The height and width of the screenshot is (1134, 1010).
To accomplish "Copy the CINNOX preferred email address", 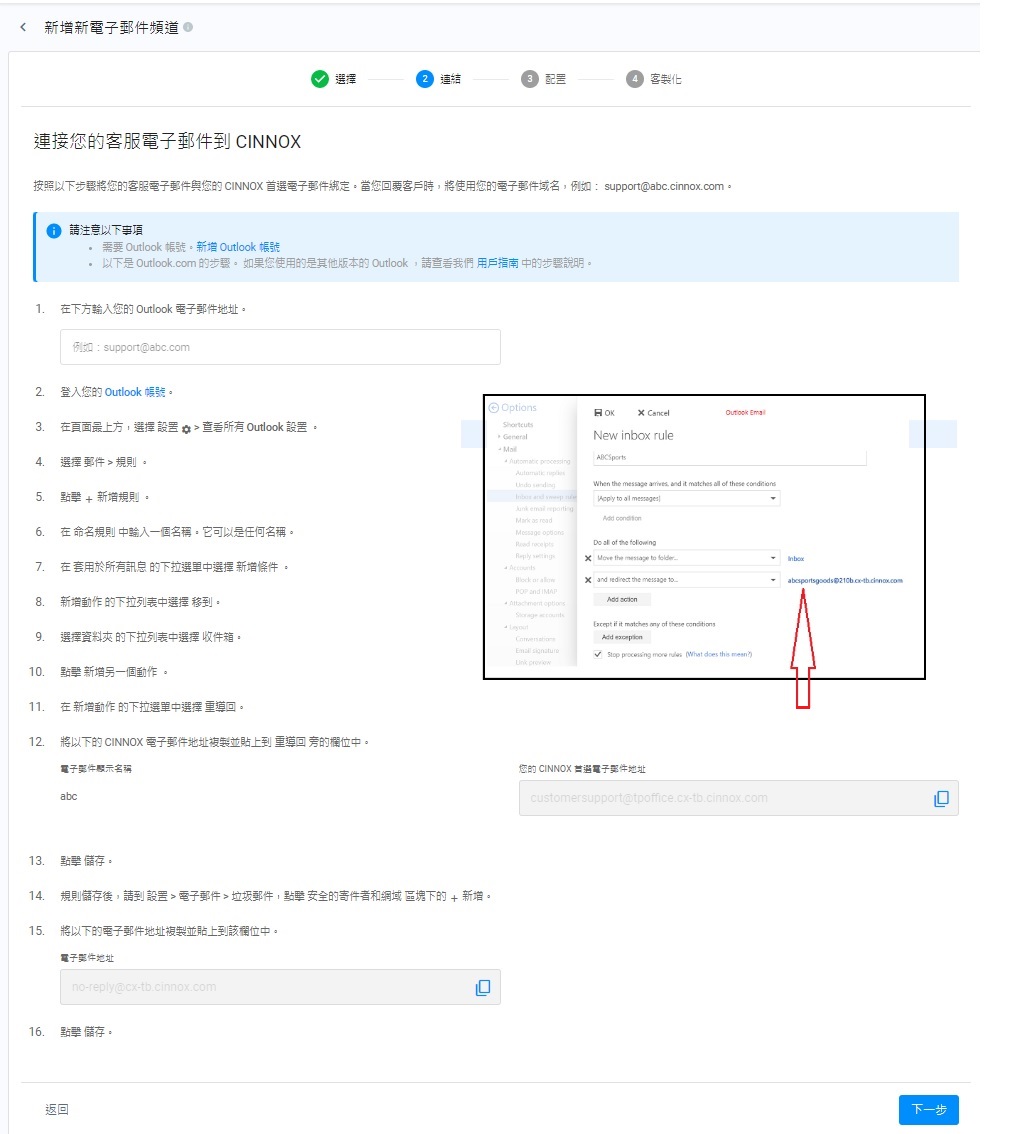I will tap(941, 798).
